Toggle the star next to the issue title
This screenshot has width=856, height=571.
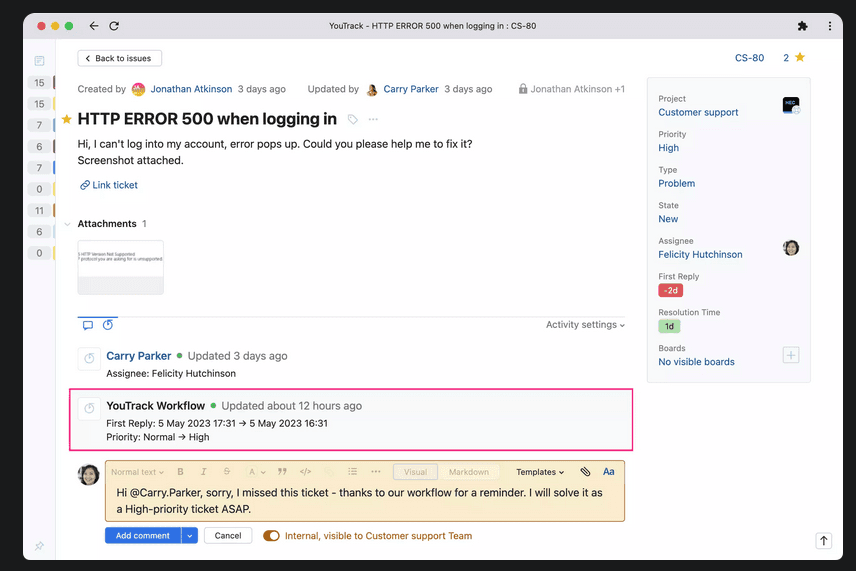pyautogui.click(x=67, y=119)
